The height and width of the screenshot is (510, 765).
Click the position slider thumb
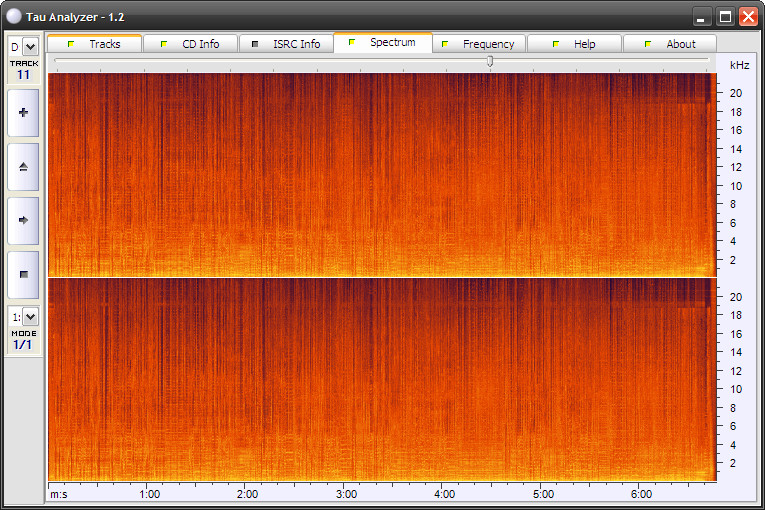tap(490, 61)
